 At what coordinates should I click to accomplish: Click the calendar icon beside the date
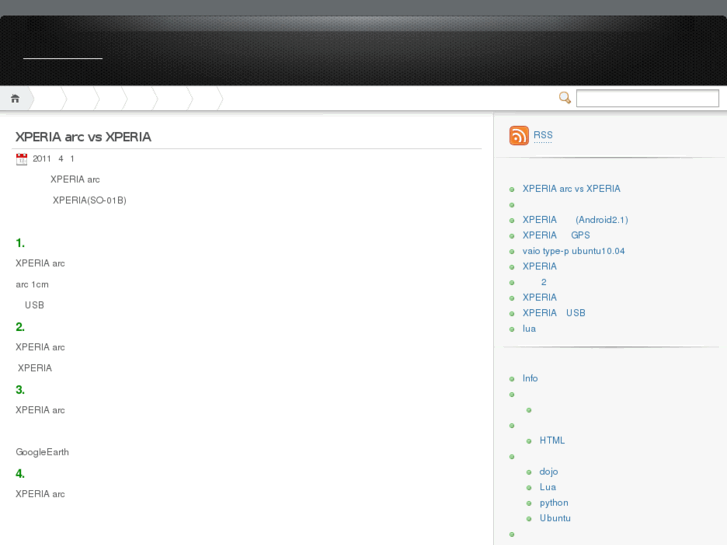pyautogui.click(x=21, y=159)
